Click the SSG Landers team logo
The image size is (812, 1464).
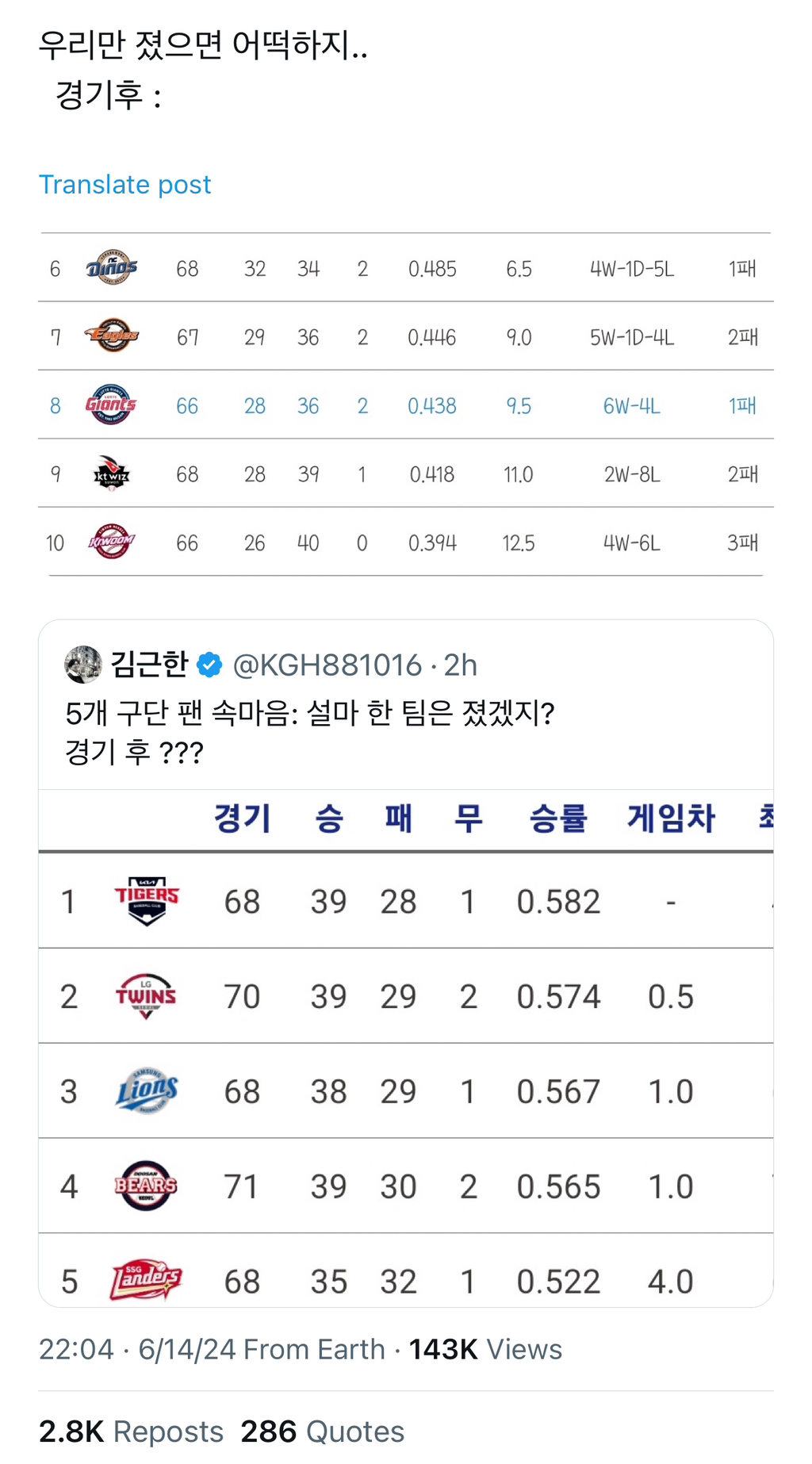(x=146, y=1280)
